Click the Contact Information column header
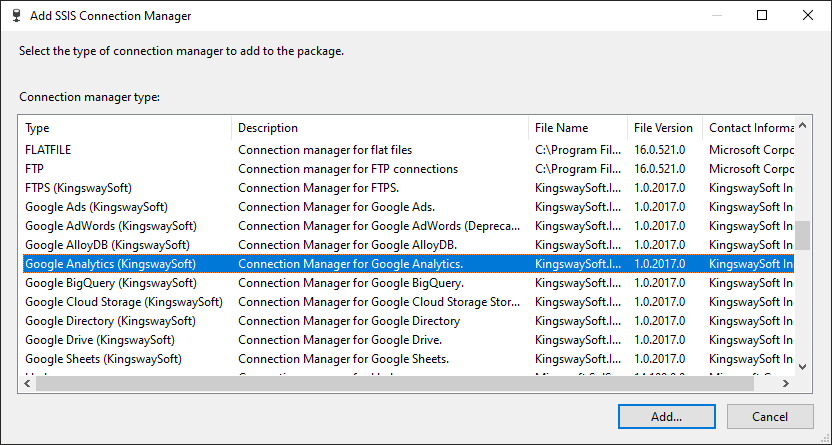The width and height of the screenshot is (832, 445). click(x=749, y=128)
